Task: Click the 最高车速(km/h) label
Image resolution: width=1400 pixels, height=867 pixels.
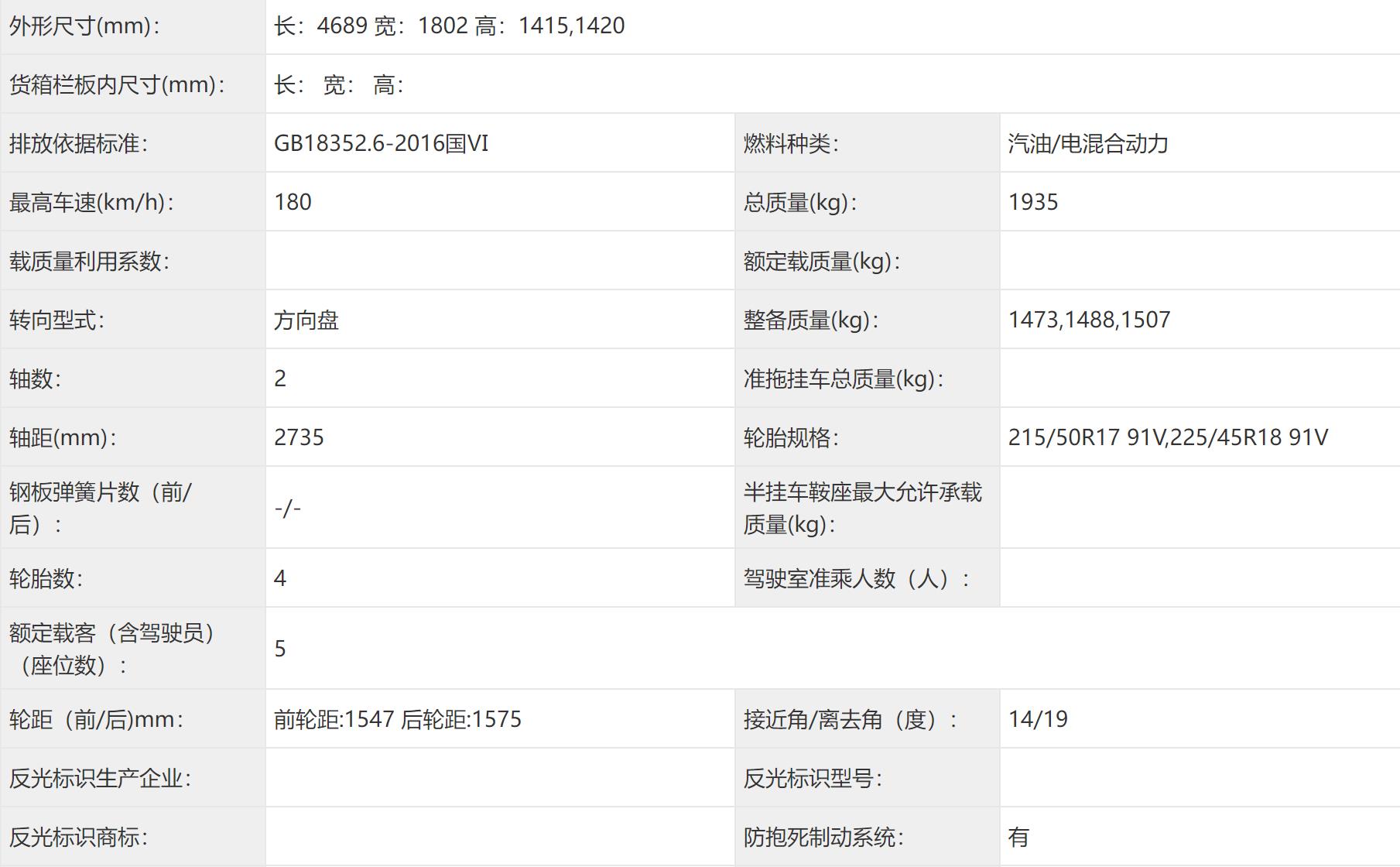Action: point(92,202)
